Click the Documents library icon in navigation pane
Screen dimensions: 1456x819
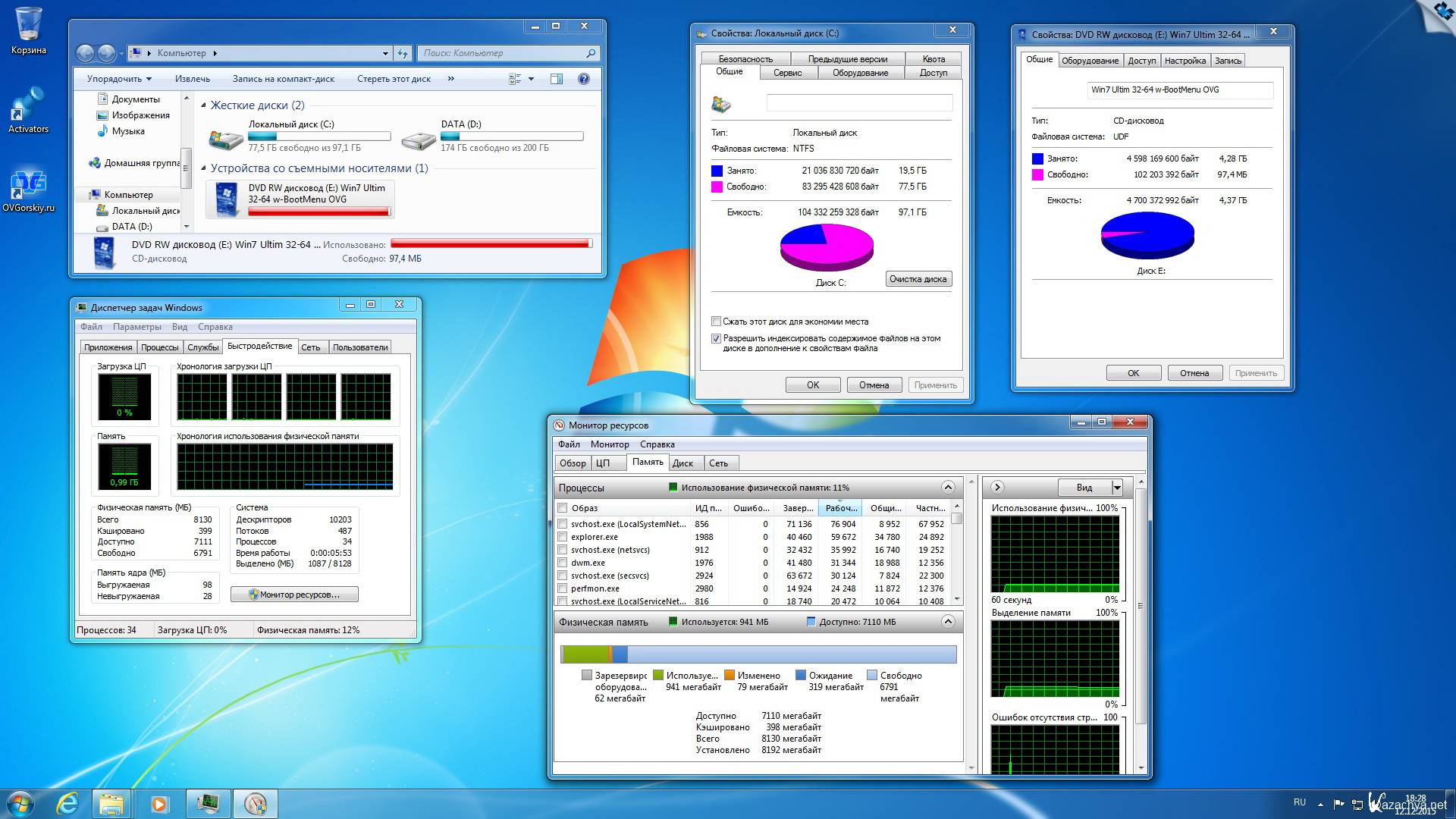point(103,99)
